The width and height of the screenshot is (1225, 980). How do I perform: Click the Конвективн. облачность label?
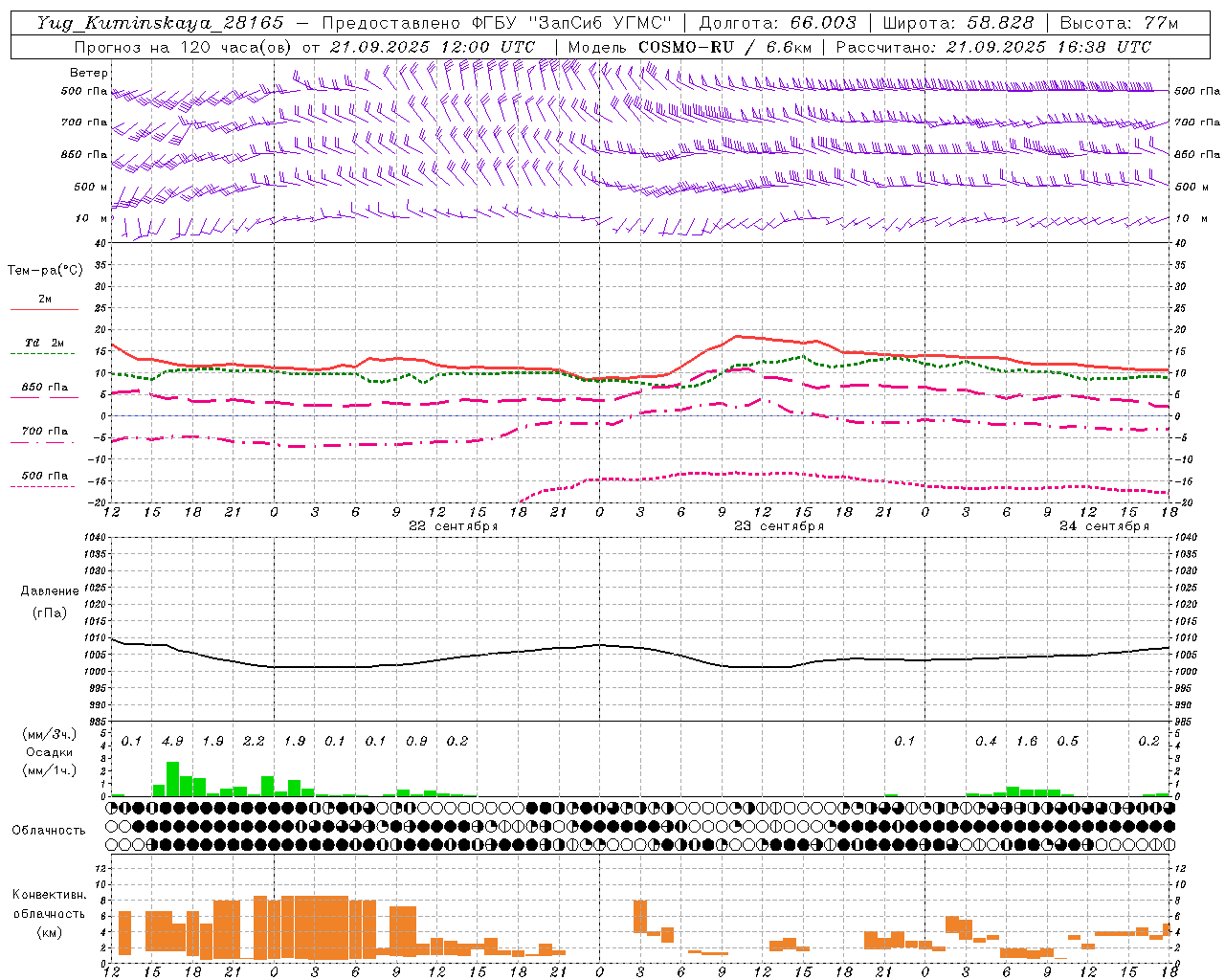tap(49, 904)
